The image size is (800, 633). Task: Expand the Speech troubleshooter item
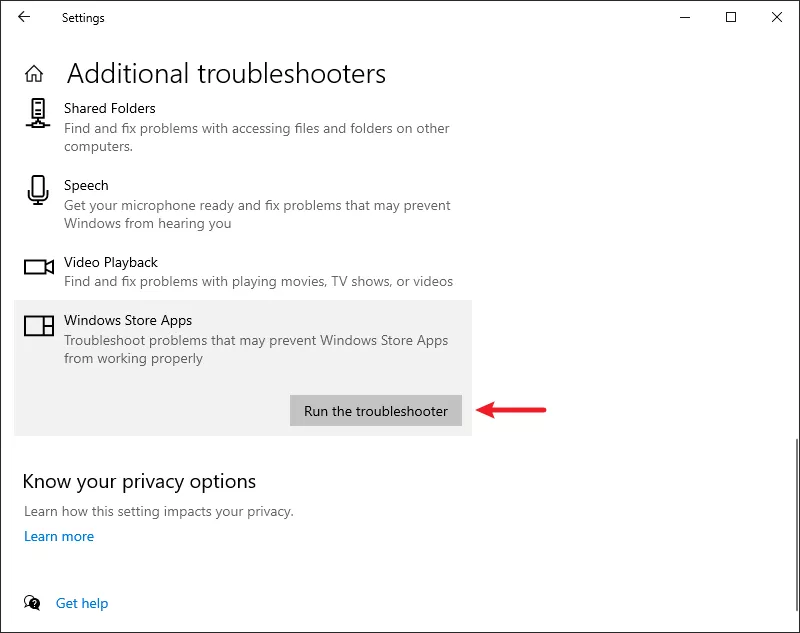(243, 204)
